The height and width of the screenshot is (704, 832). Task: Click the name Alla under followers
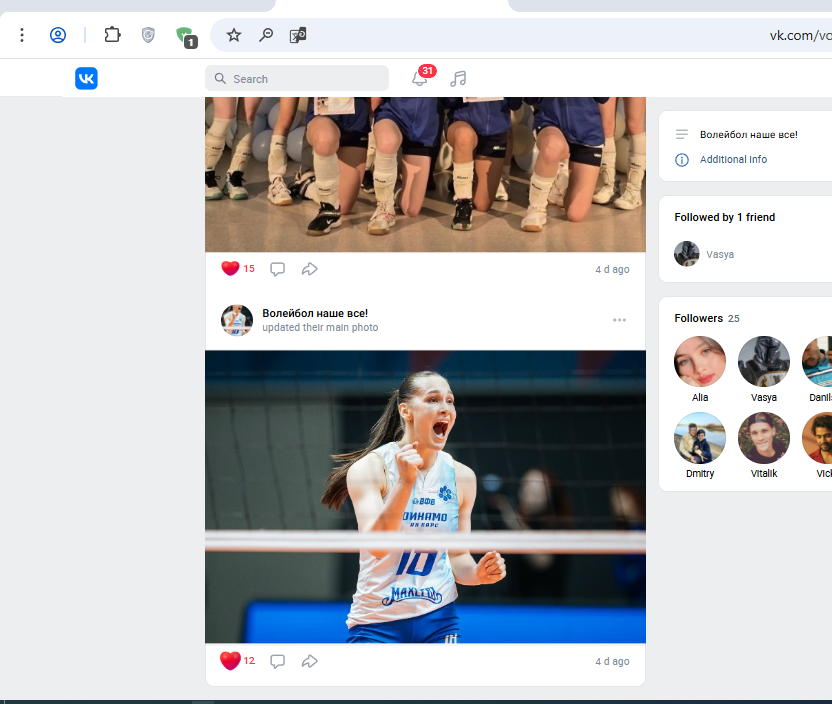(700, 397)
